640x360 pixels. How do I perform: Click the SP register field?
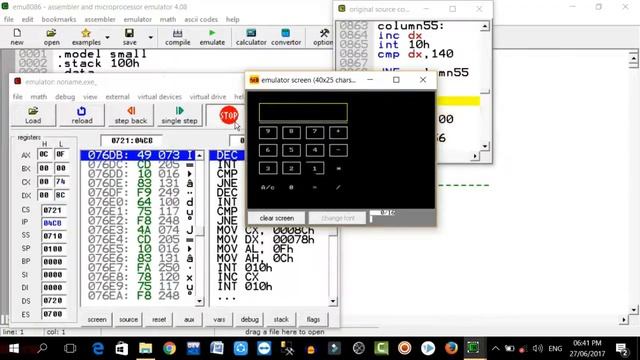[x=53, y=249]
